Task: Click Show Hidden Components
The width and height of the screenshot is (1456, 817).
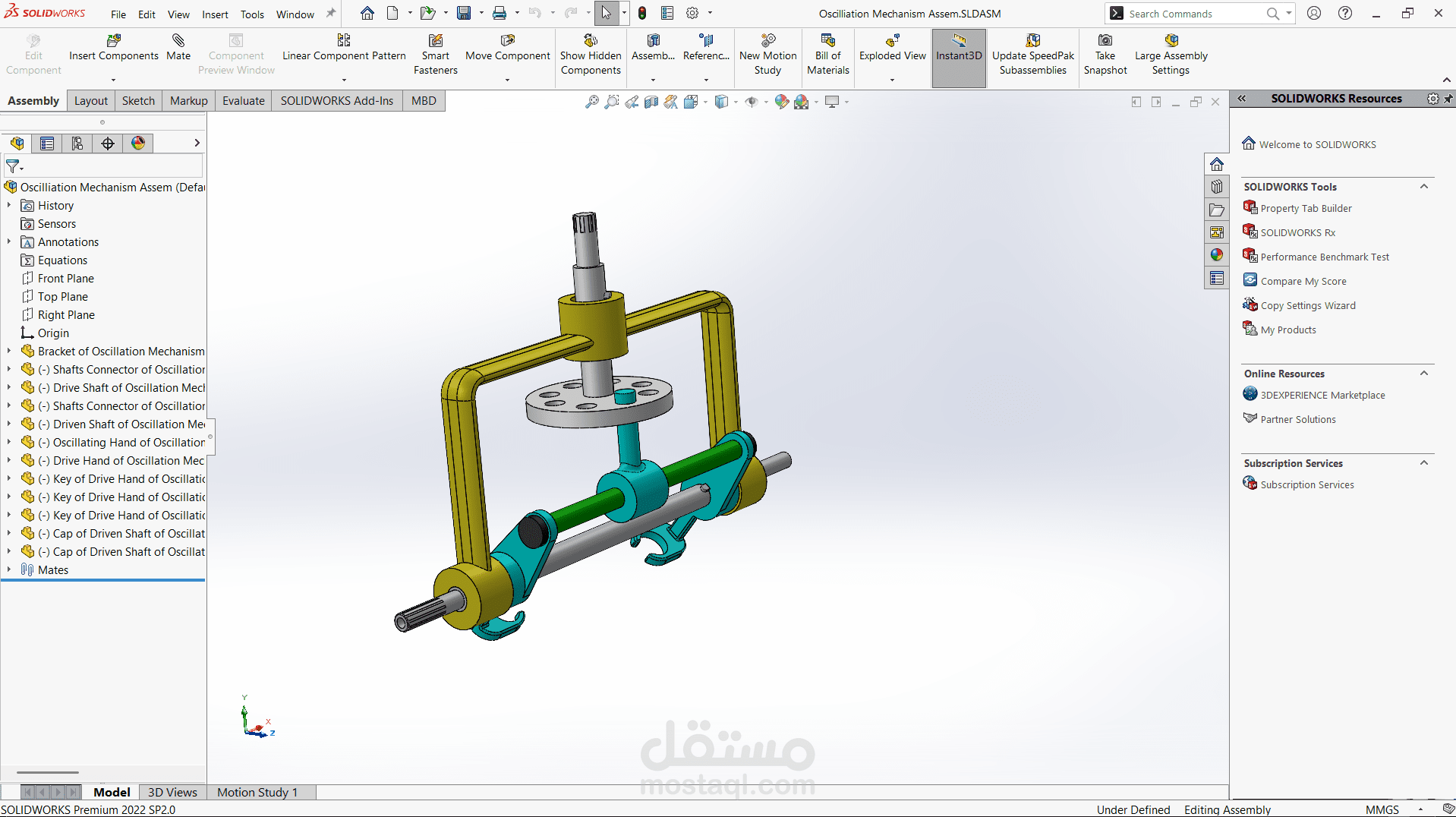Action: point(591,55)
